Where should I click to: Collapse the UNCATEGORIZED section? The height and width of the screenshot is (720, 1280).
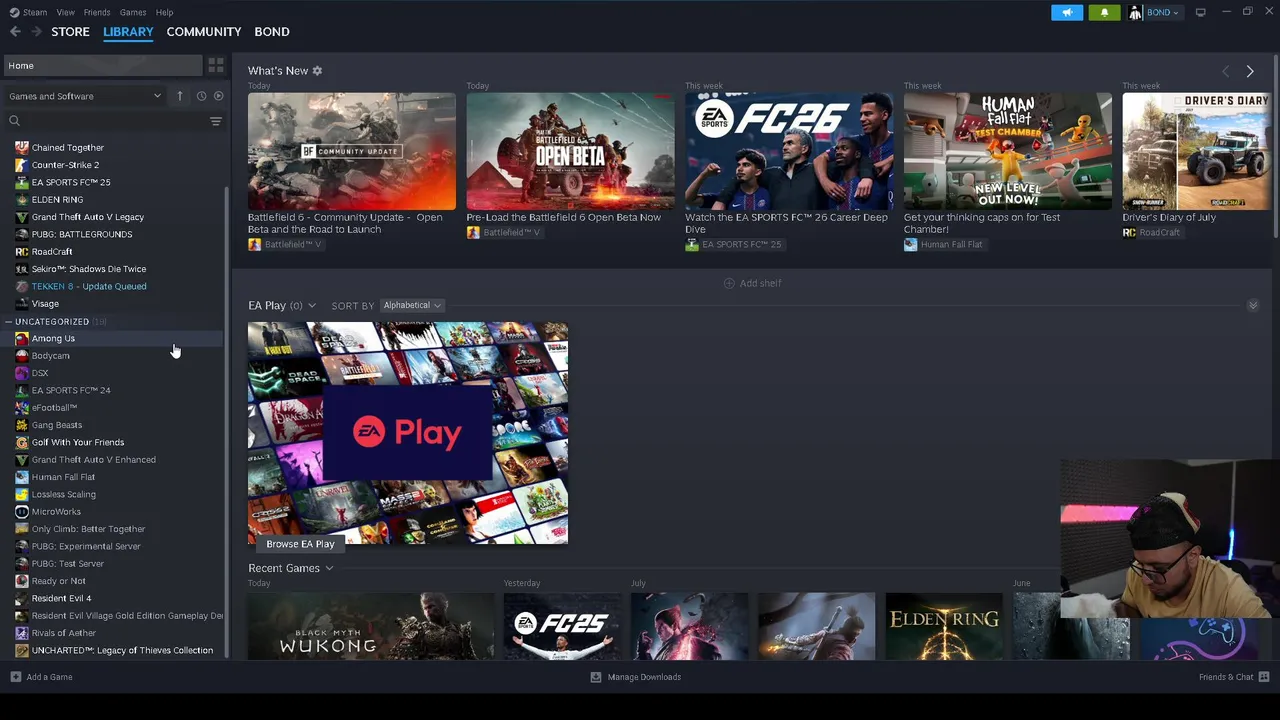pyautogui.click(x=8, y=321)
